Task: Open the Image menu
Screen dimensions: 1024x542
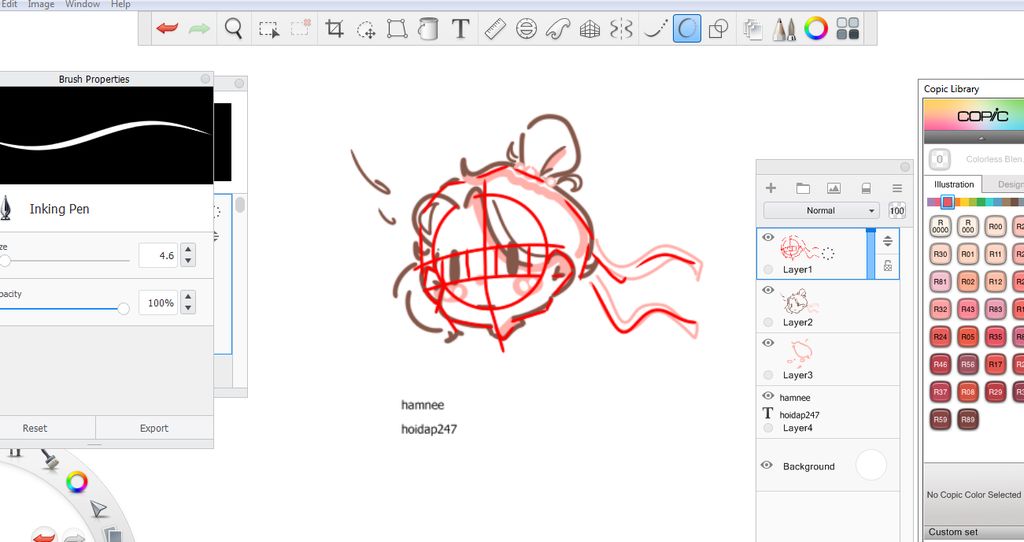Action: 41,4
